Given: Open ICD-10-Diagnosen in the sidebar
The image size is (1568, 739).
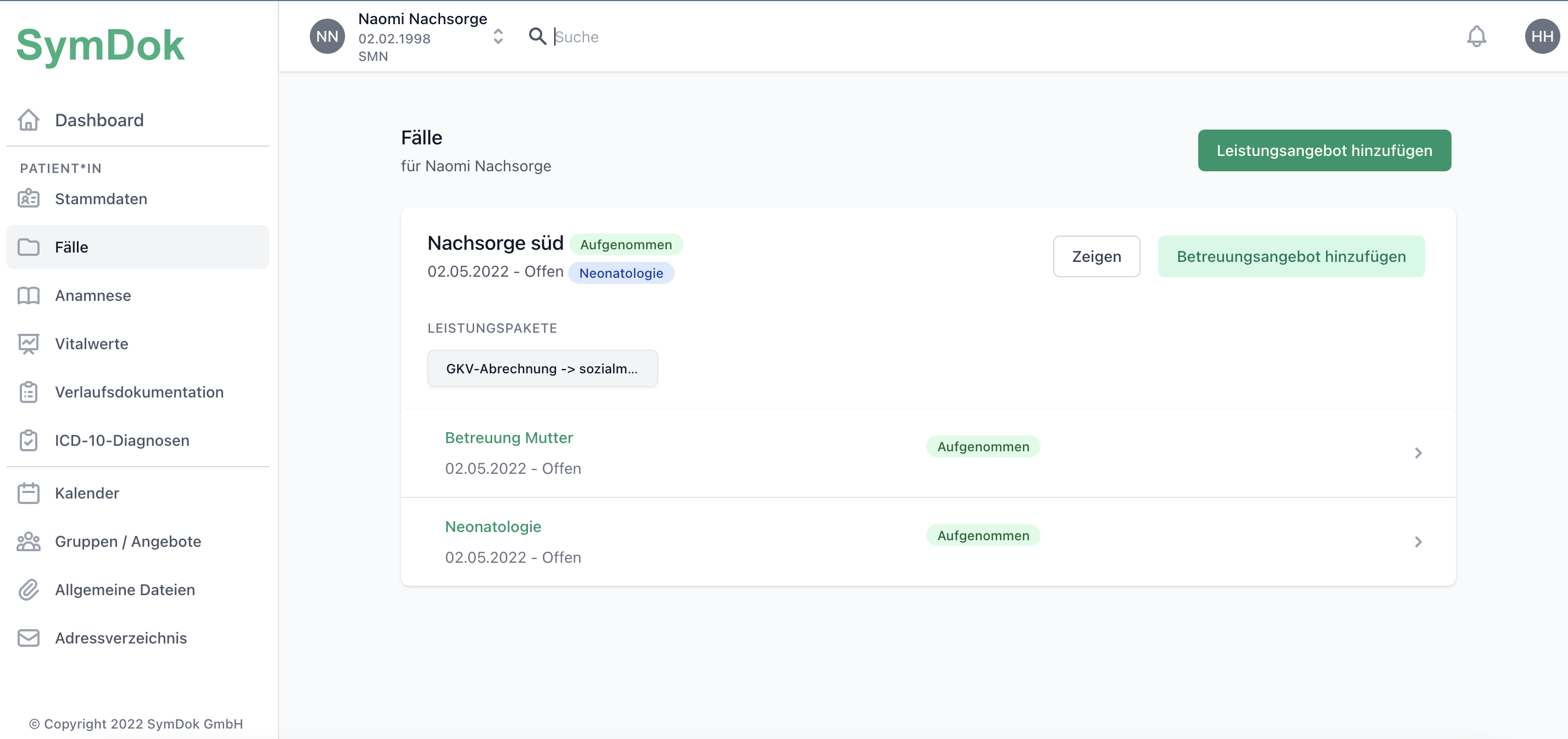Looking at the screenshot, I should coord(137,440).
